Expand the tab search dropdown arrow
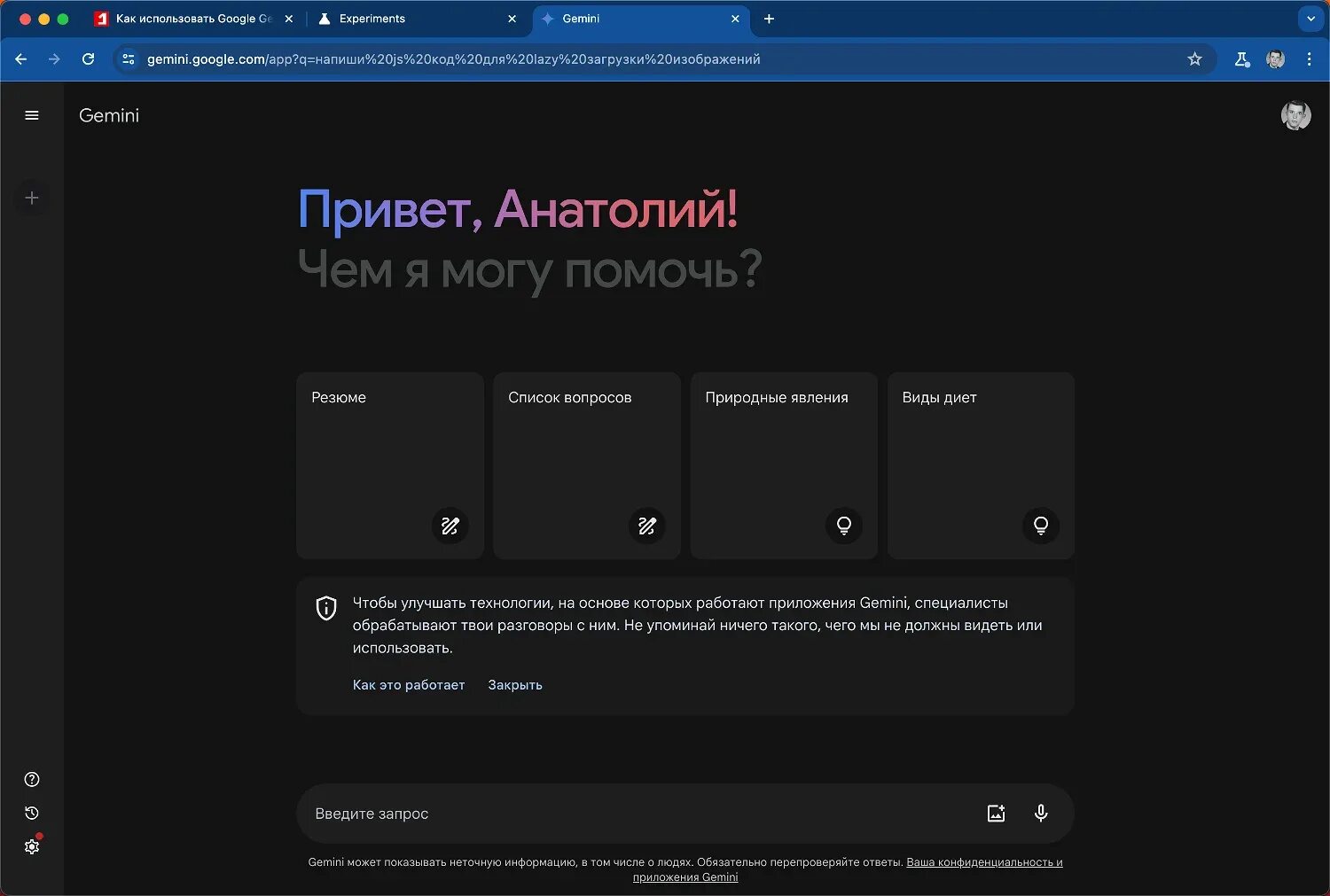 (x=1310, y=19)
